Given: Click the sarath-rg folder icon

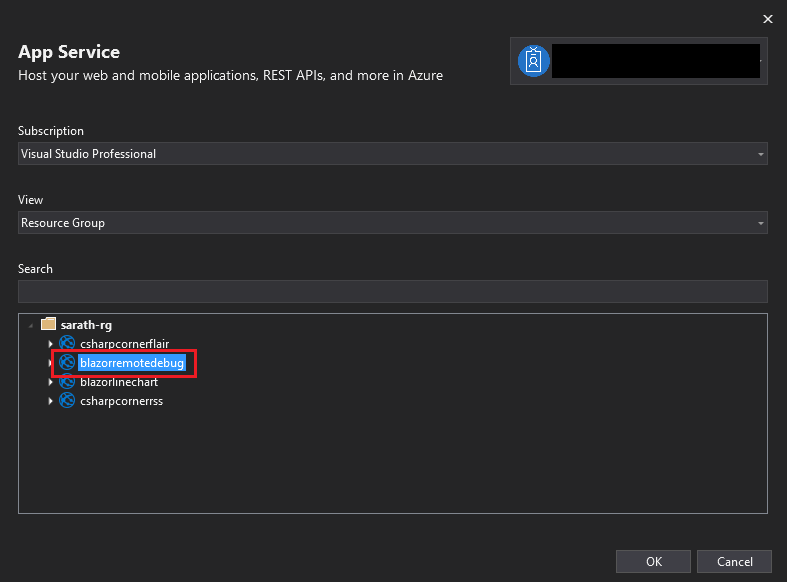Looking at the screenshot, I should [48, 325].
